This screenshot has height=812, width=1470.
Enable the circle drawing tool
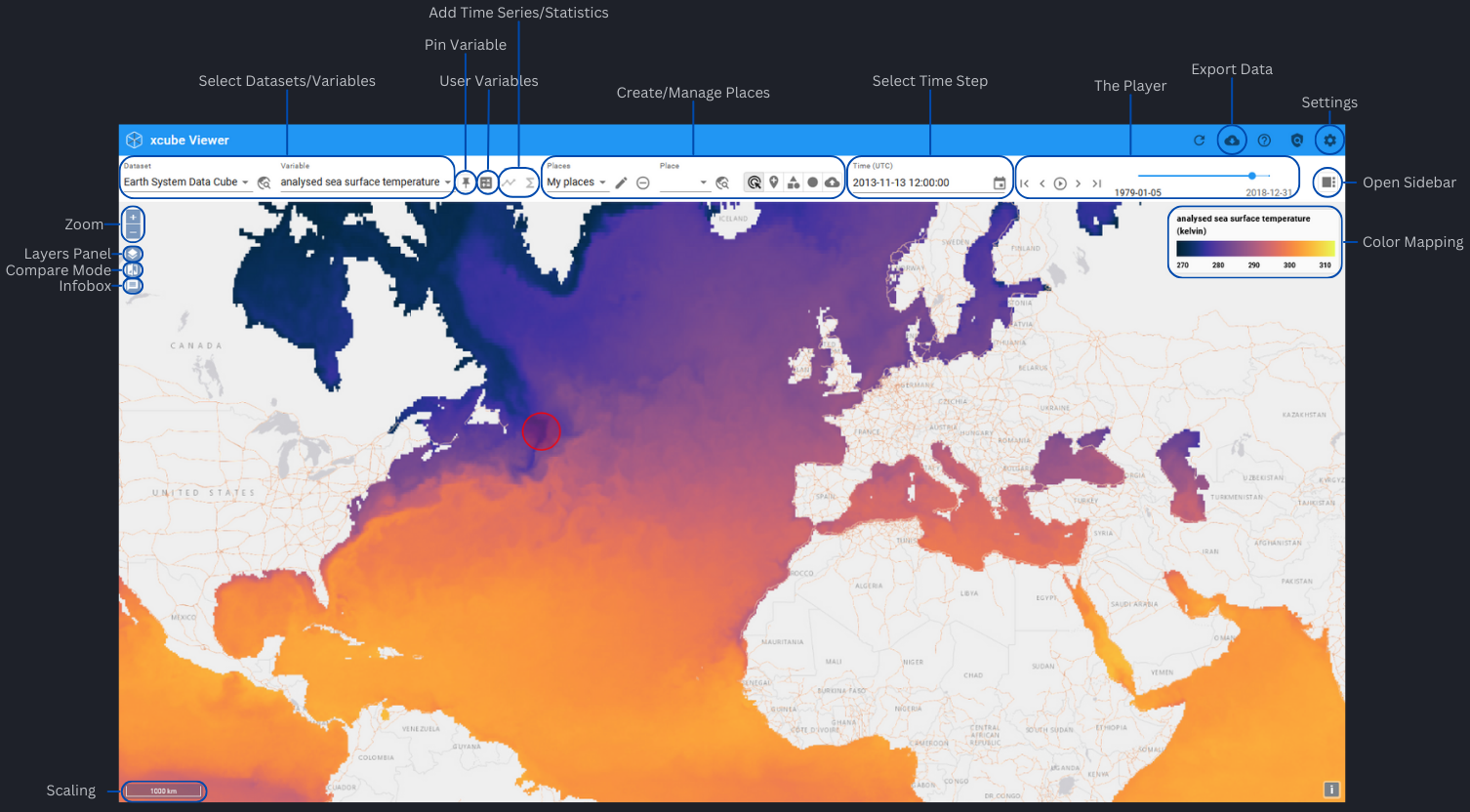coord(812,183)
